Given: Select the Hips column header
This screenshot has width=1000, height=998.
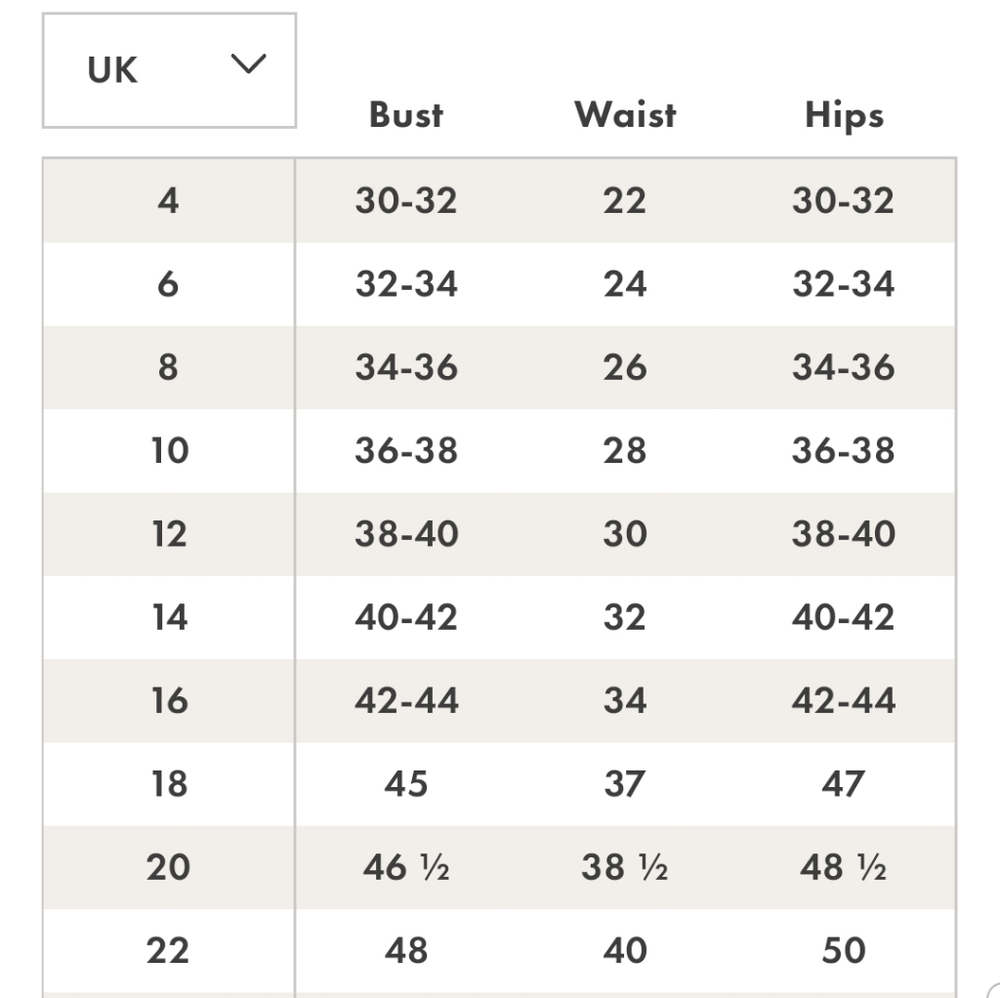Looking at the screenshot, I should tap(844, 116).
